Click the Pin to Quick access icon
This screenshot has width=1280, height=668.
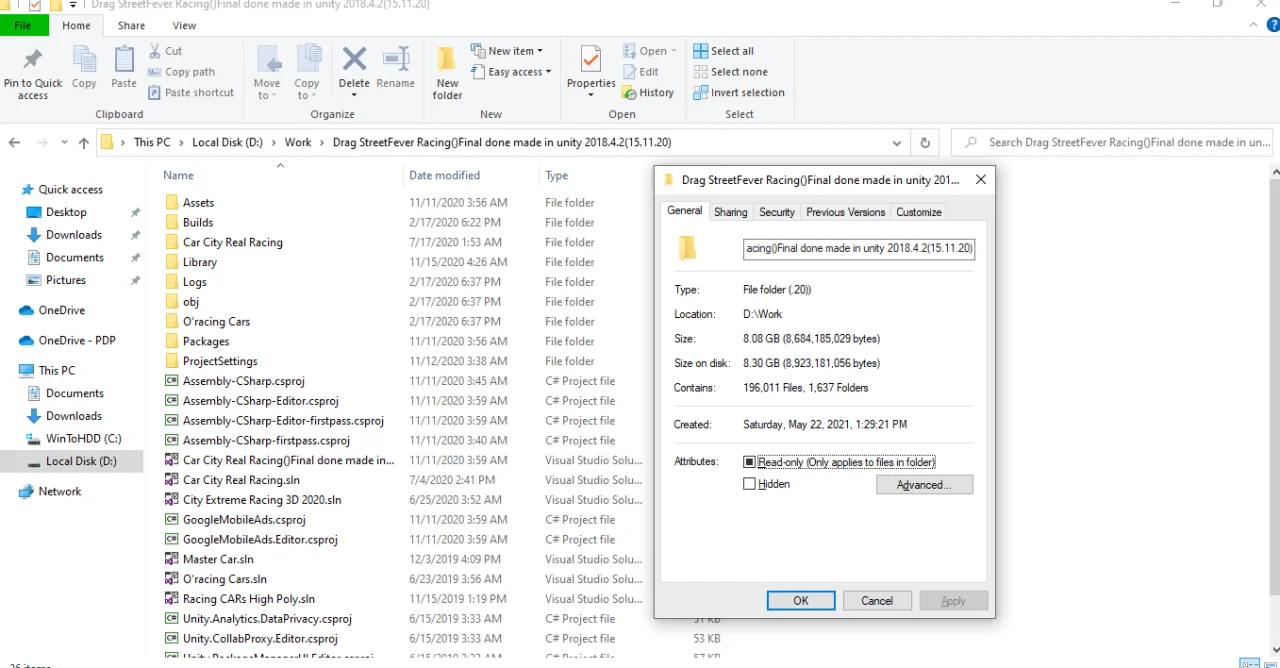pyautogui.click(x=33, y=60)
